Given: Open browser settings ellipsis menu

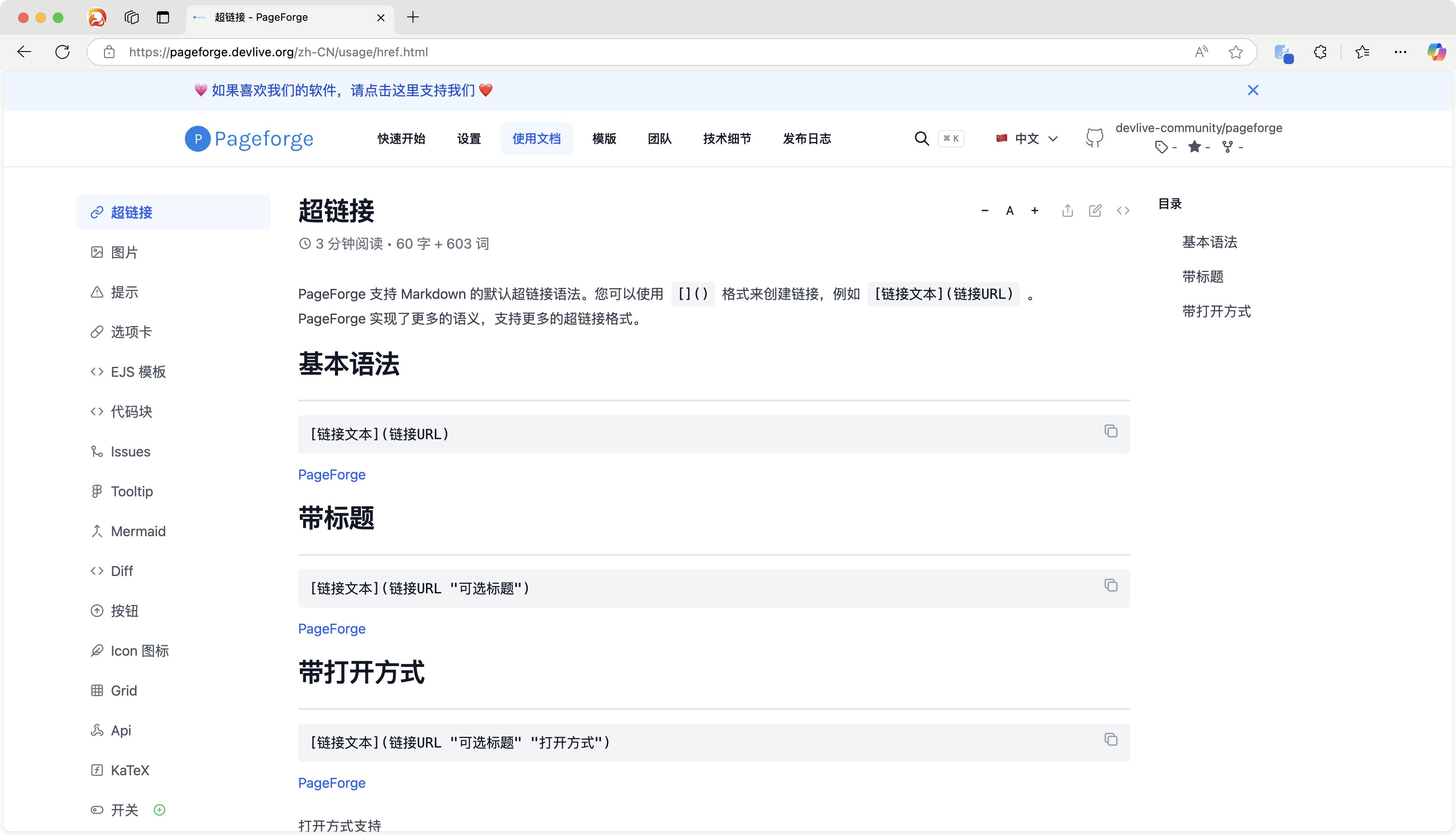Looking at the screenshot, I should tap(1401, 52).
